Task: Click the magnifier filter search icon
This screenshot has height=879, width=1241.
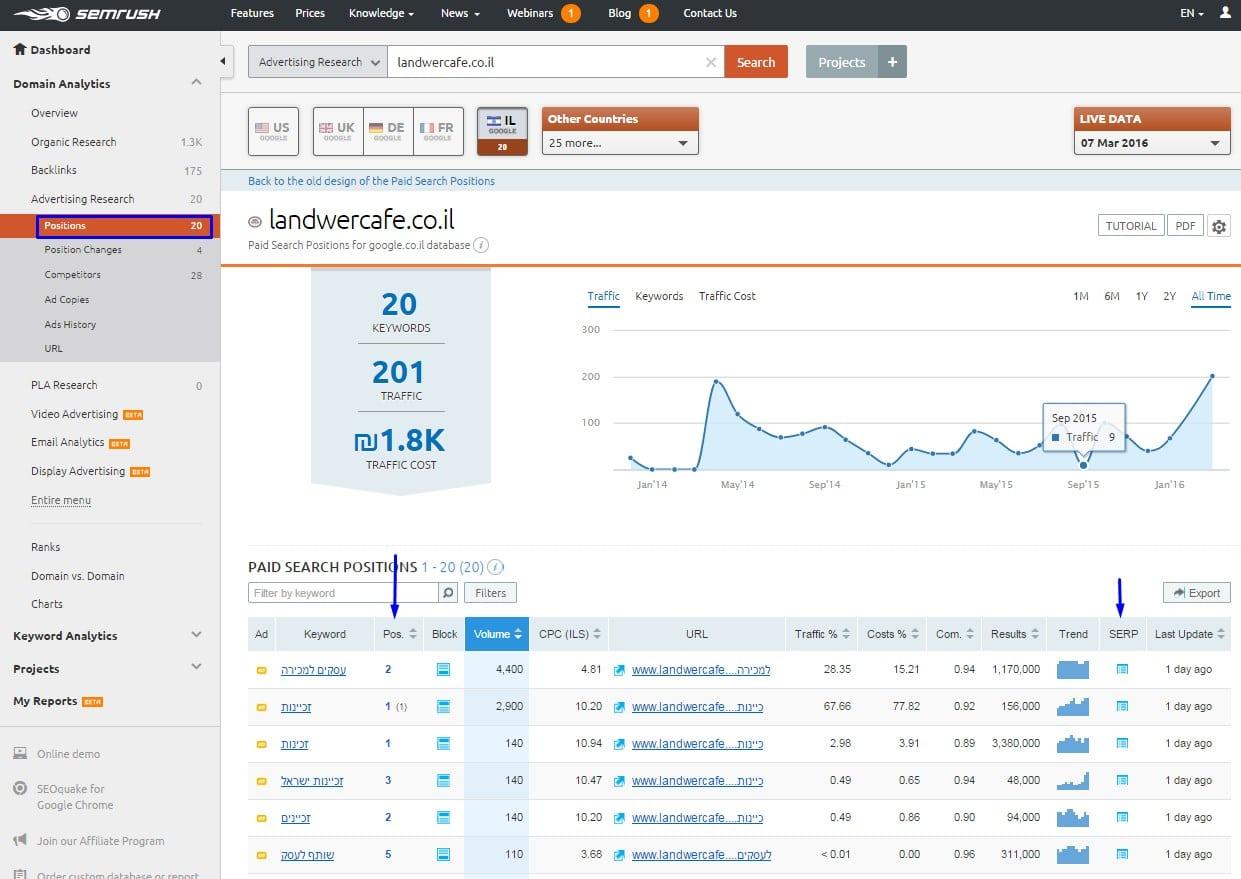Action: click(448, 593)
